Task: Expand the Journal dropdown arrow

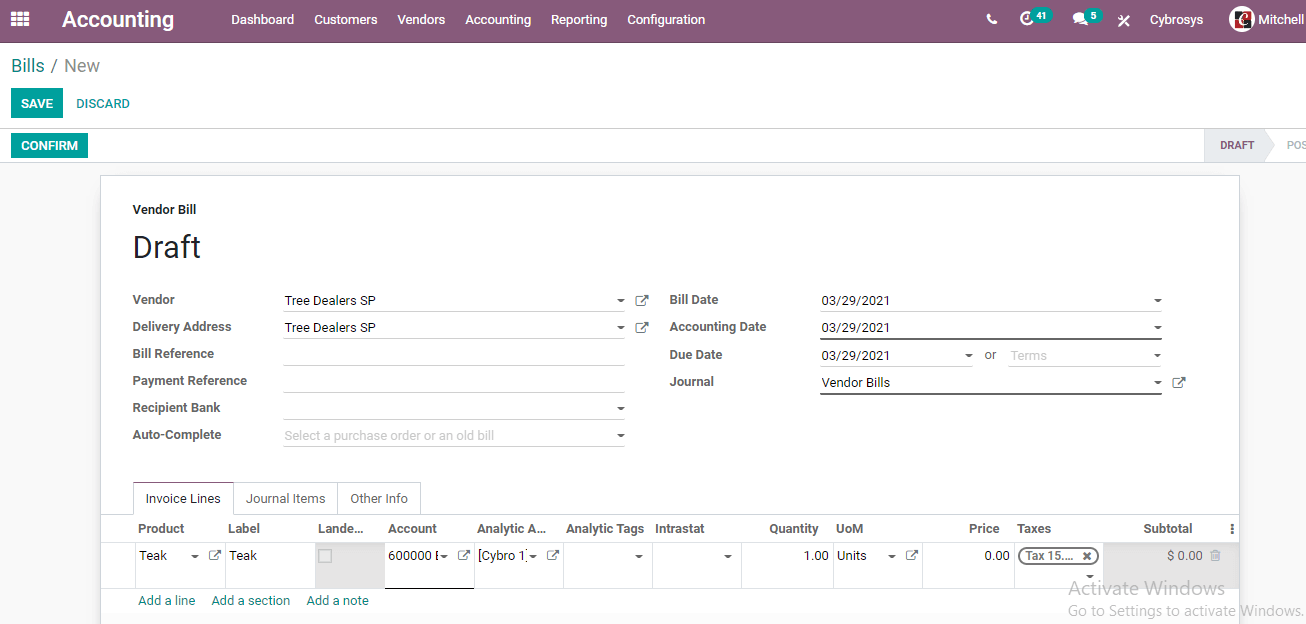Action: pos(1157,383)
